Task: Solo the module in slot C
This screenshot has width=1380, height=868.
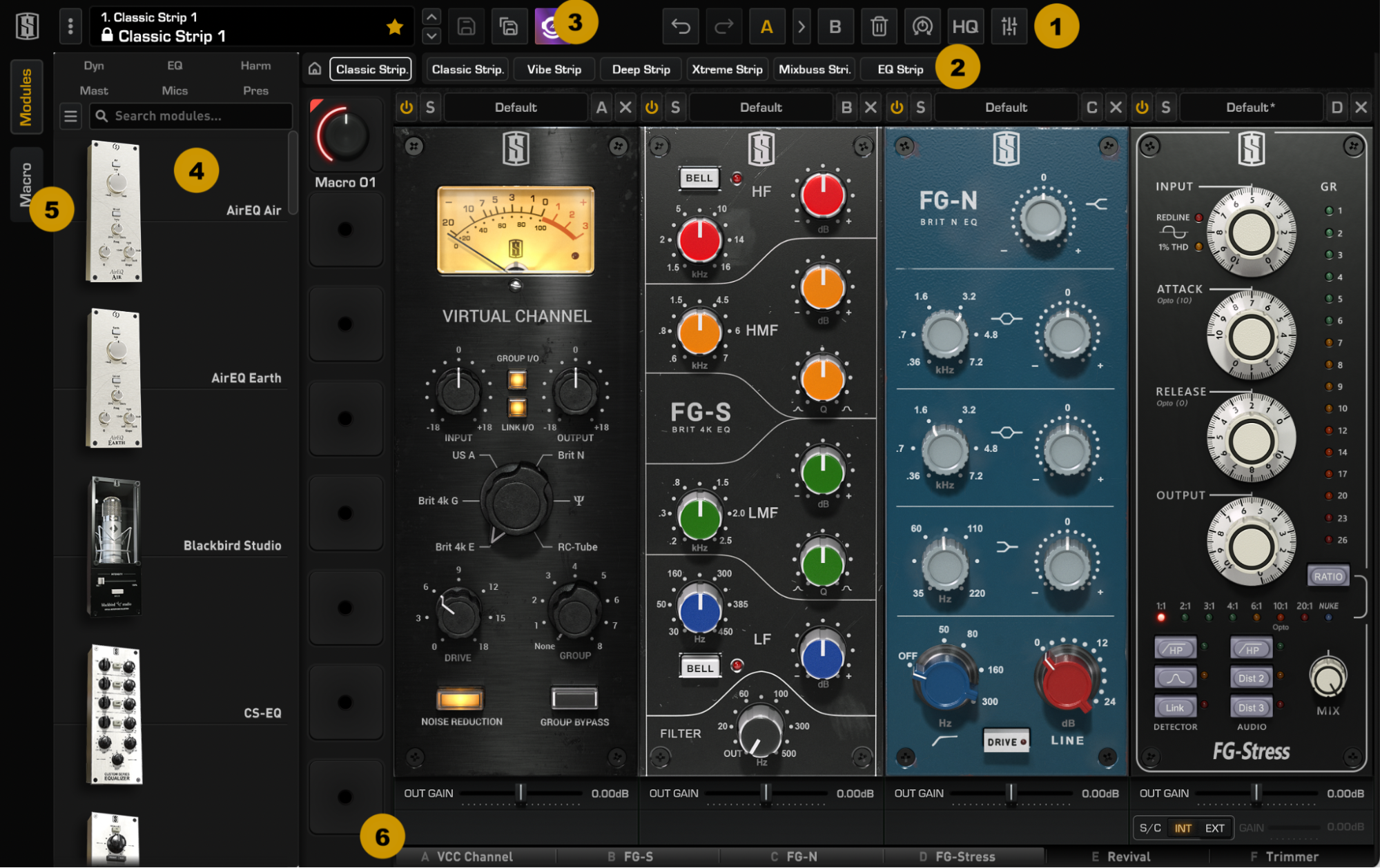Action: point(920,108)
